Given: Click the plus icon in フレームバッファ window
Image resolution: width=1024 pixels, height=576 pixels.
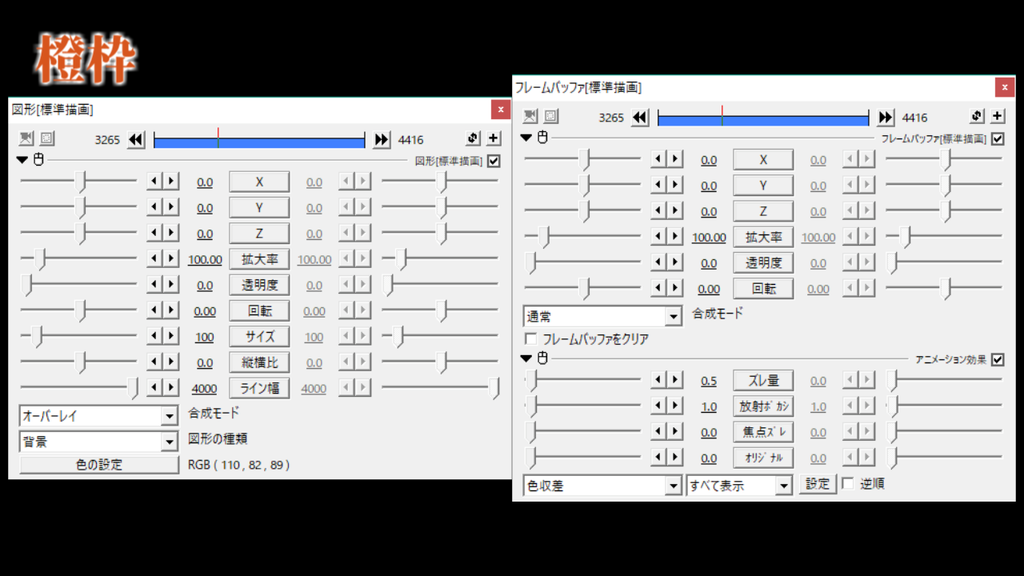Looking at the screenshot, I should pyautogui.click(x=996, y=117).
